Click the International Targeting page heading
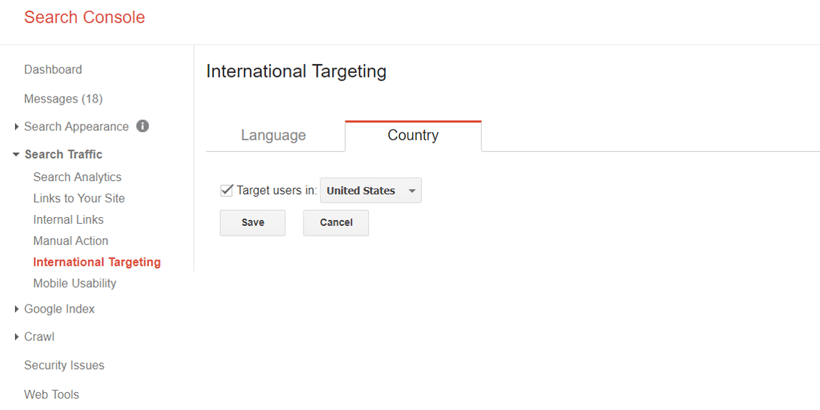 [297, 72]
